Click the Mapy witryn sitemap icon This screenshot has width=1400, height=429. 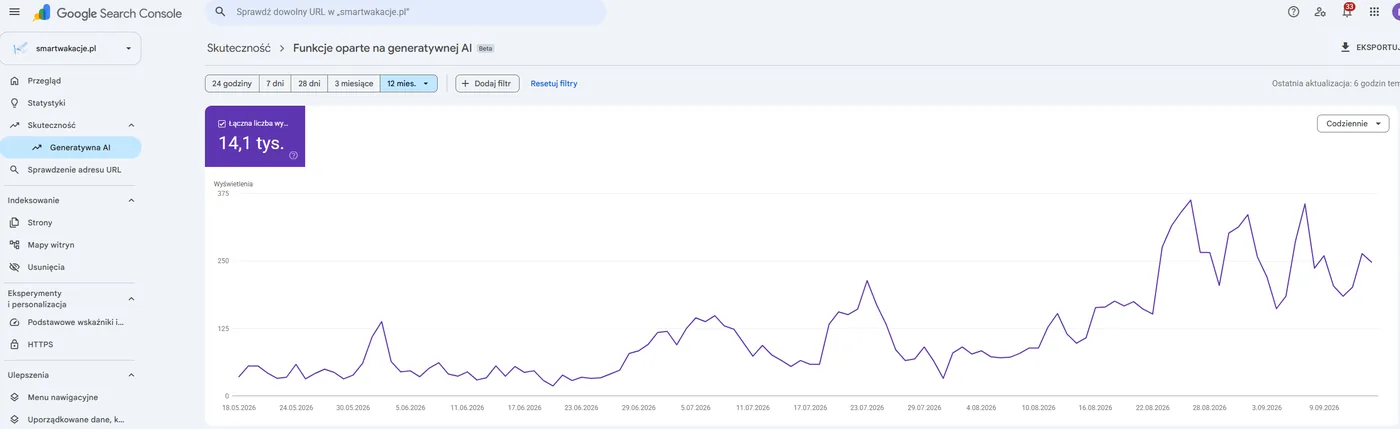point(14,244)
